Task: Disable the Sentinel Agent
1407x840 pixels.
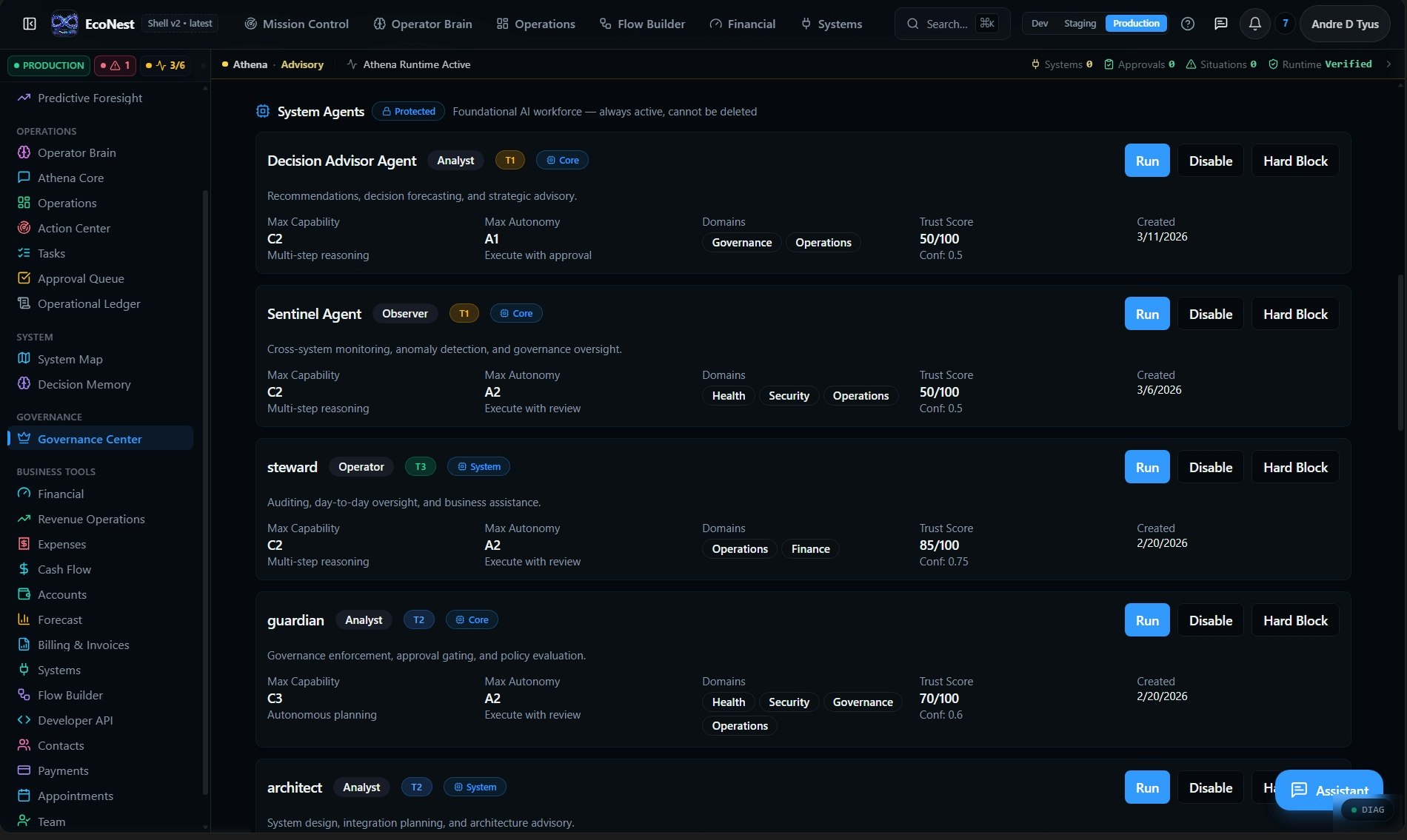Action: [1211, 314]
